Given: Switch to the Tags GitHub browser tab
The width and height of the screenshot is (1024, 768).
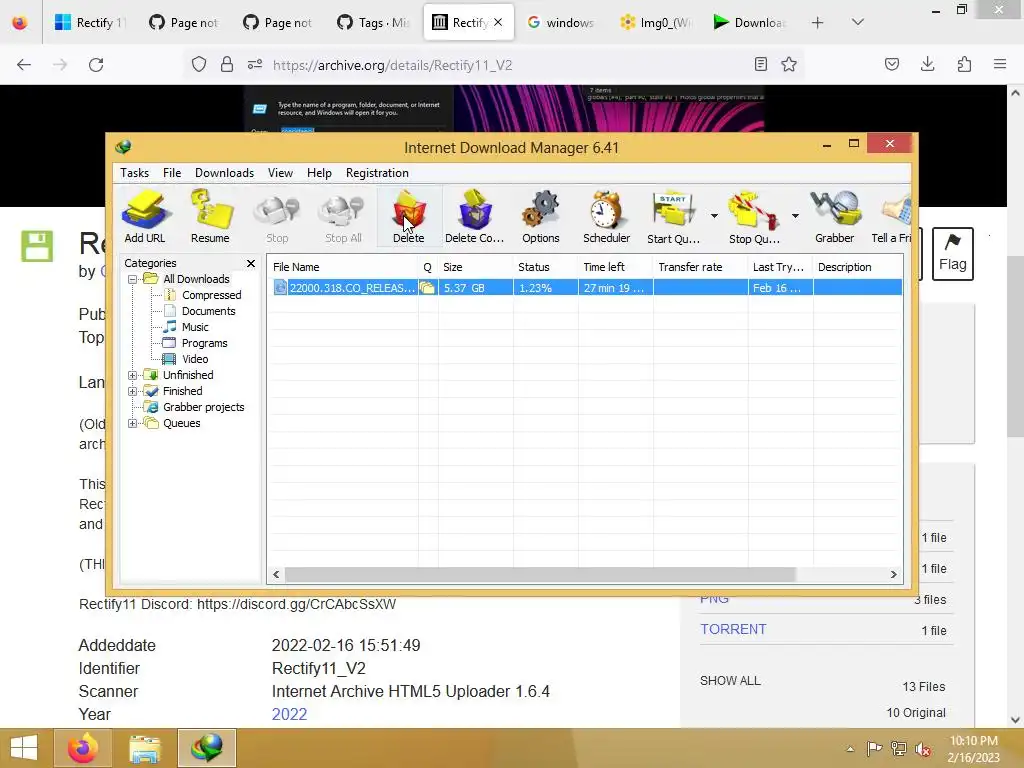Looking at the screenshot, I should click(x=373, y=23).
